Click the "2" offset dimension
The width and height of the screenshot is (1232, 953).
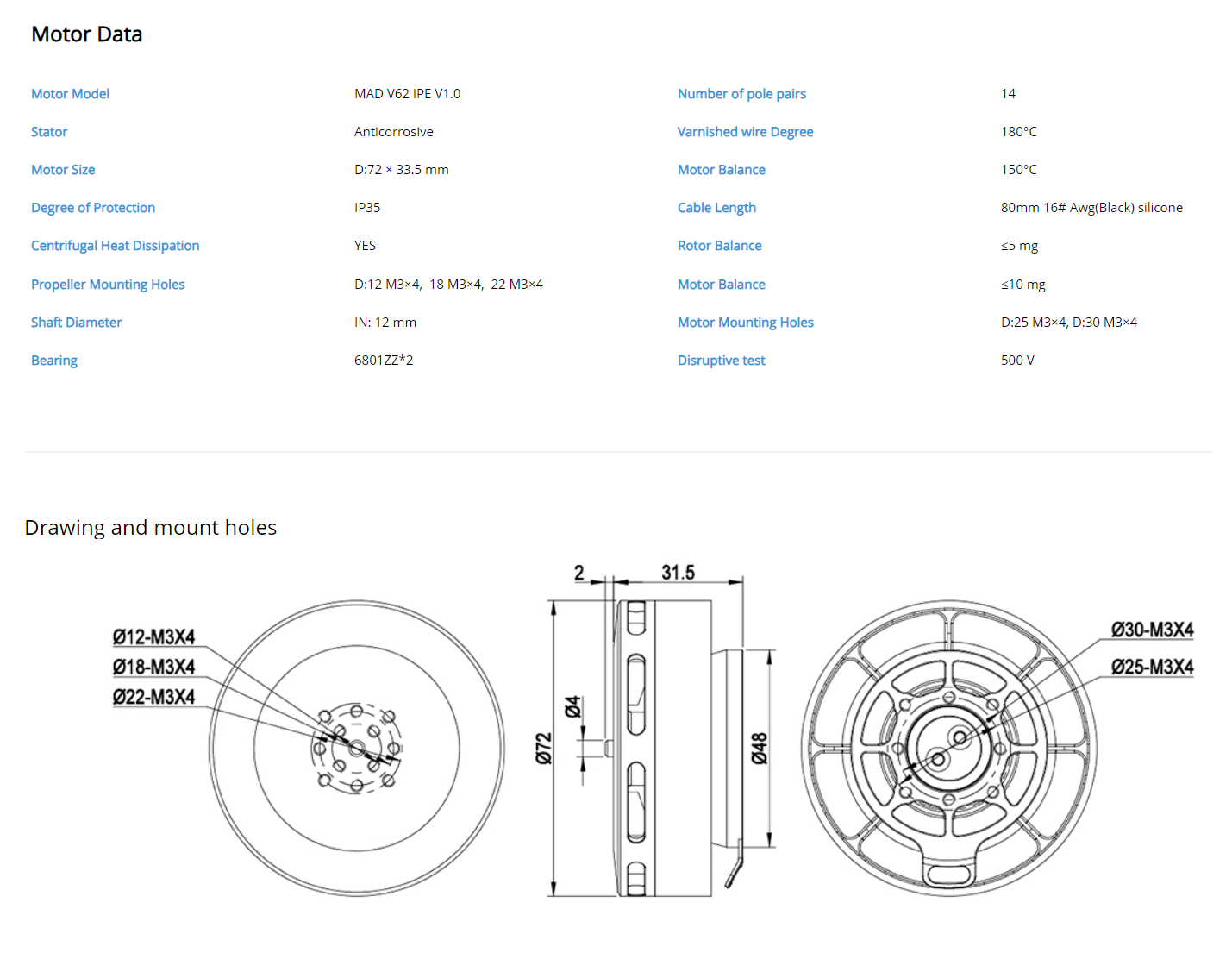[579, 573]
